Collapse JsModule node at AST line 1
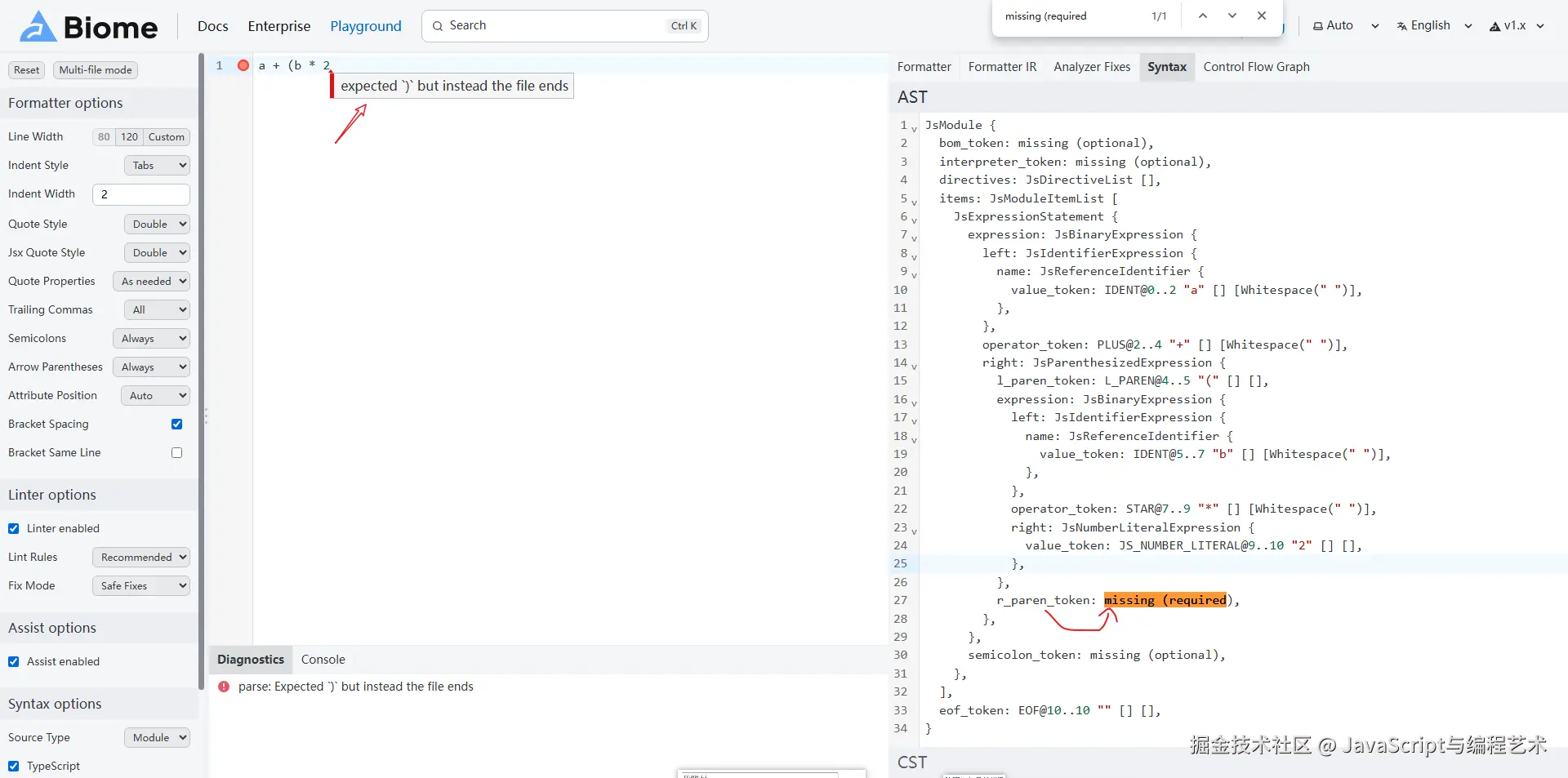 (x=914, y=129)
